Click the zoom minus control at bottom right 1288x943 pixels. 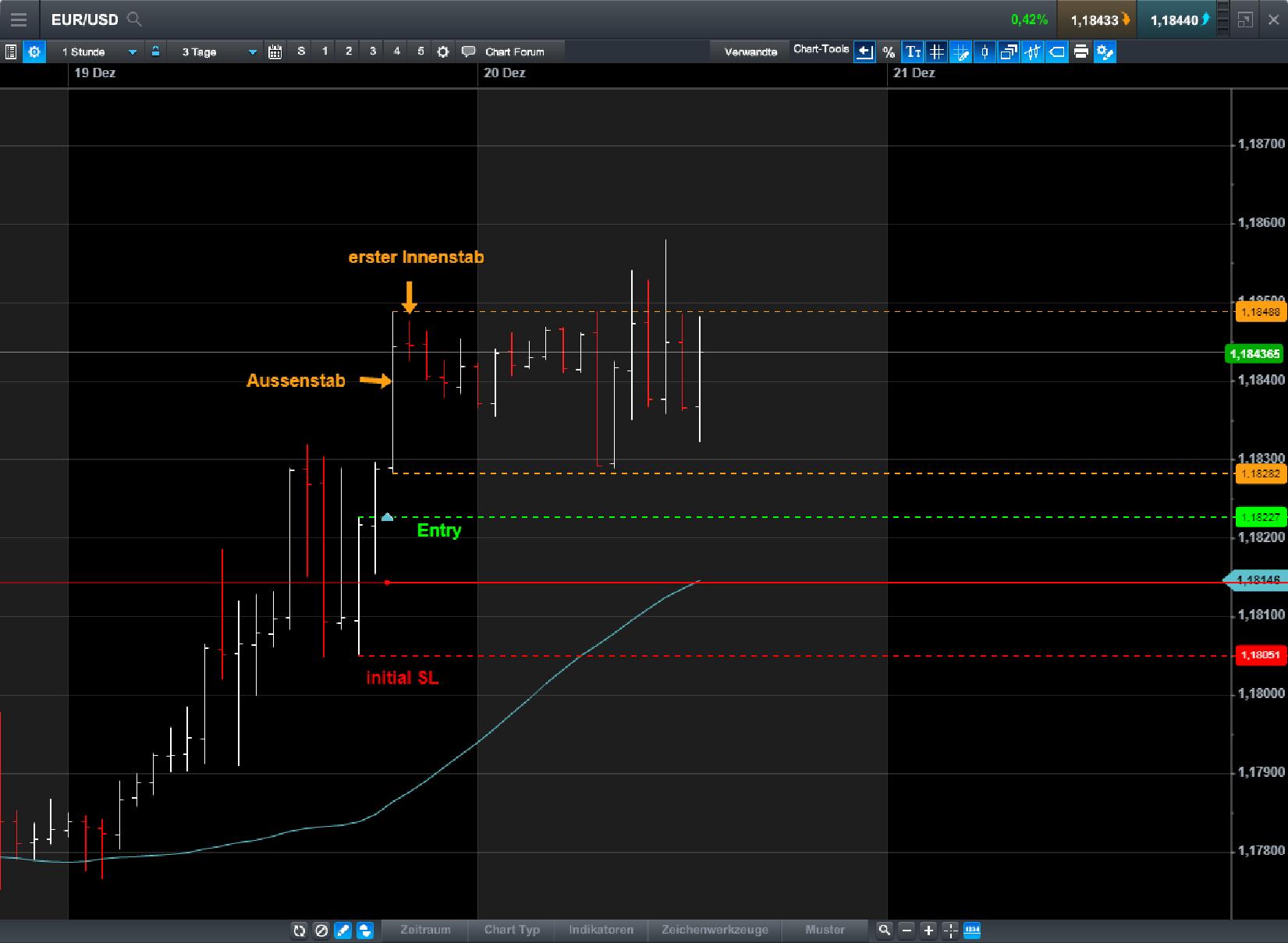(906, 930)
